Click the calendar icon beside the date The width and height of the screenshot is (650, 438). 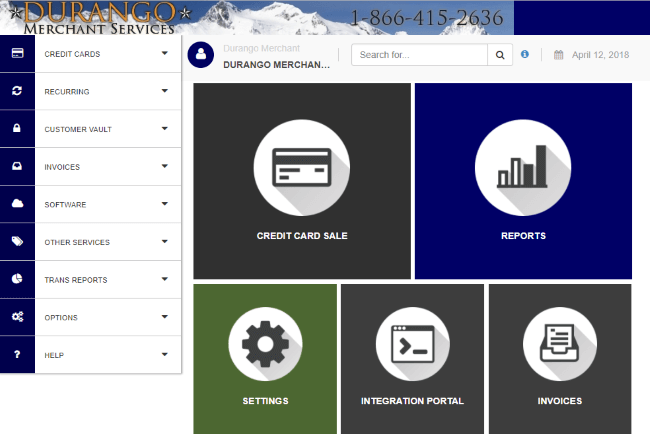point(558,55)
